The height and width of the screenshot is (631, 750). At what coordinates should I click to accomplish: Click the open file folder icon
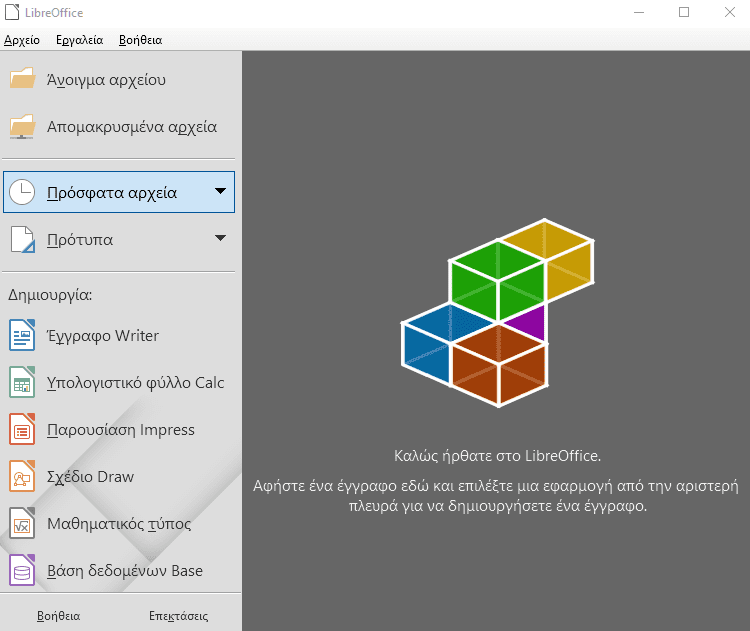(22, 79)
